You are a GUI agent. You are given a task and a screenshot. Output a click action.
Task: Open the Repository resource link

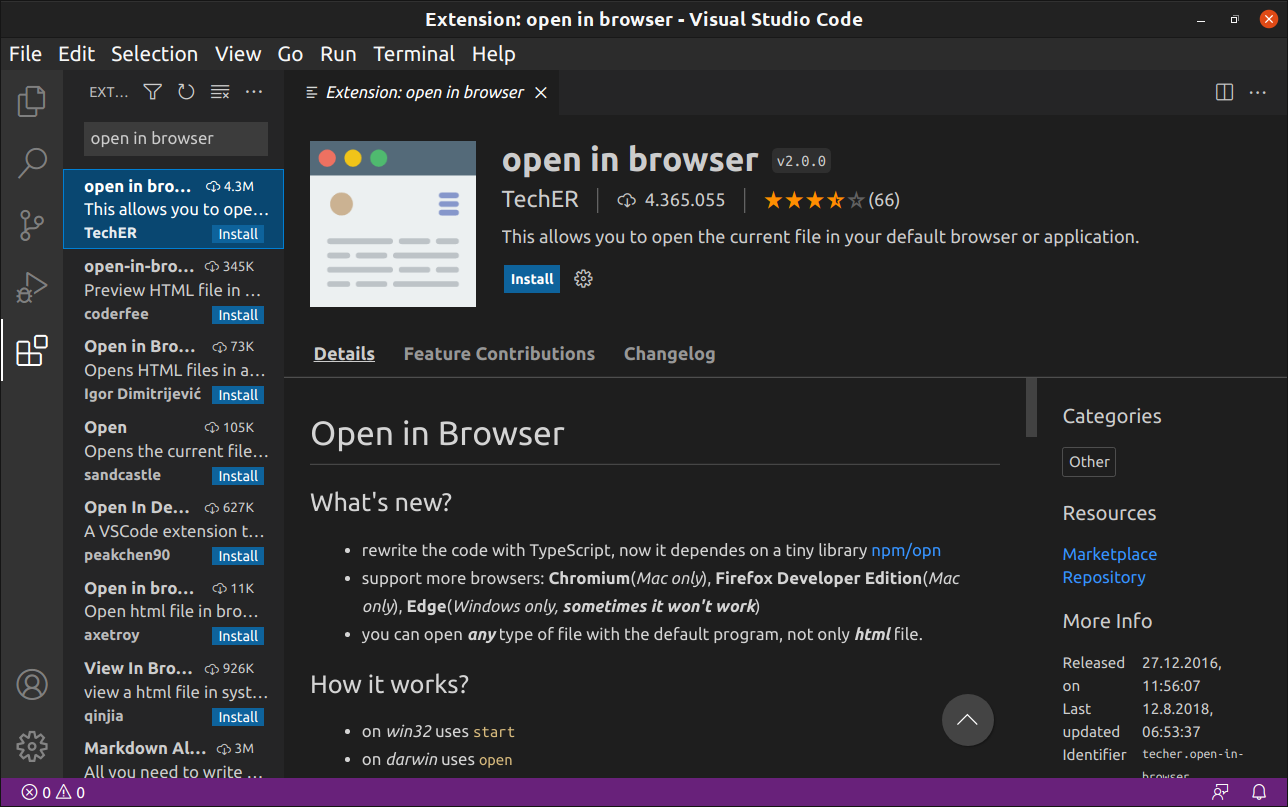[x=1104, y=577]
